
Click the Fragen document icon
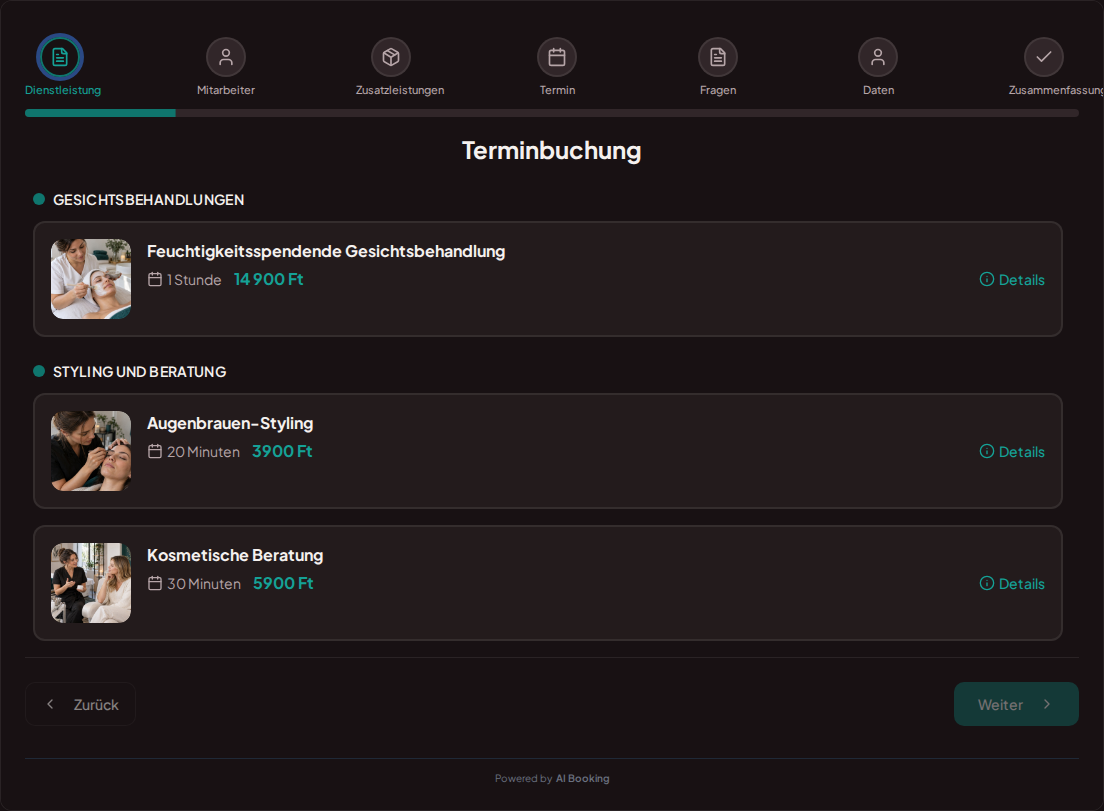click(717, 57)
